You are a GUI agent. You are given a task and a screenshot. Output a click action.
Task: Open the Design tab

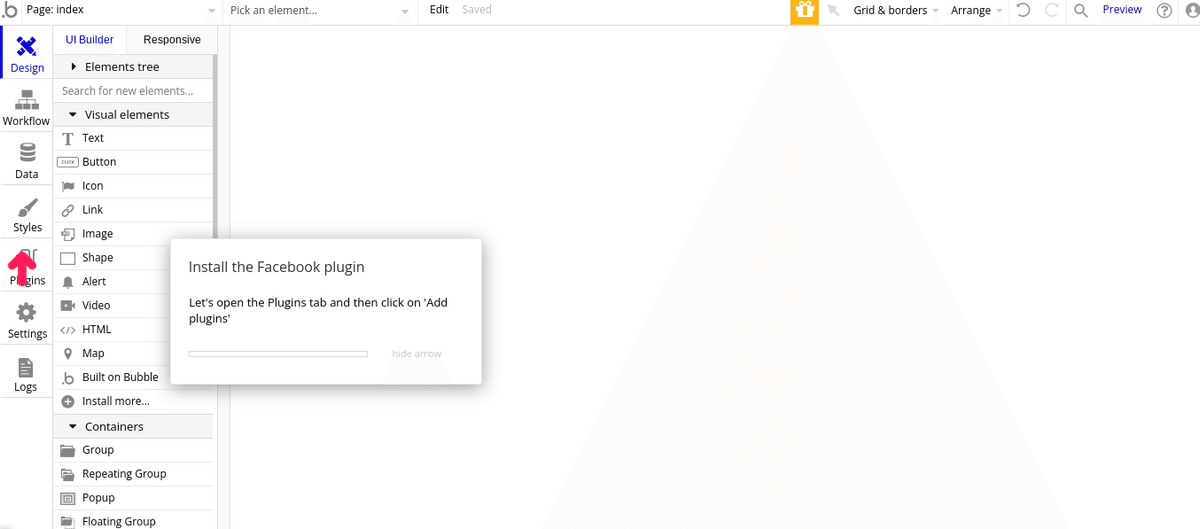[27, 54]
